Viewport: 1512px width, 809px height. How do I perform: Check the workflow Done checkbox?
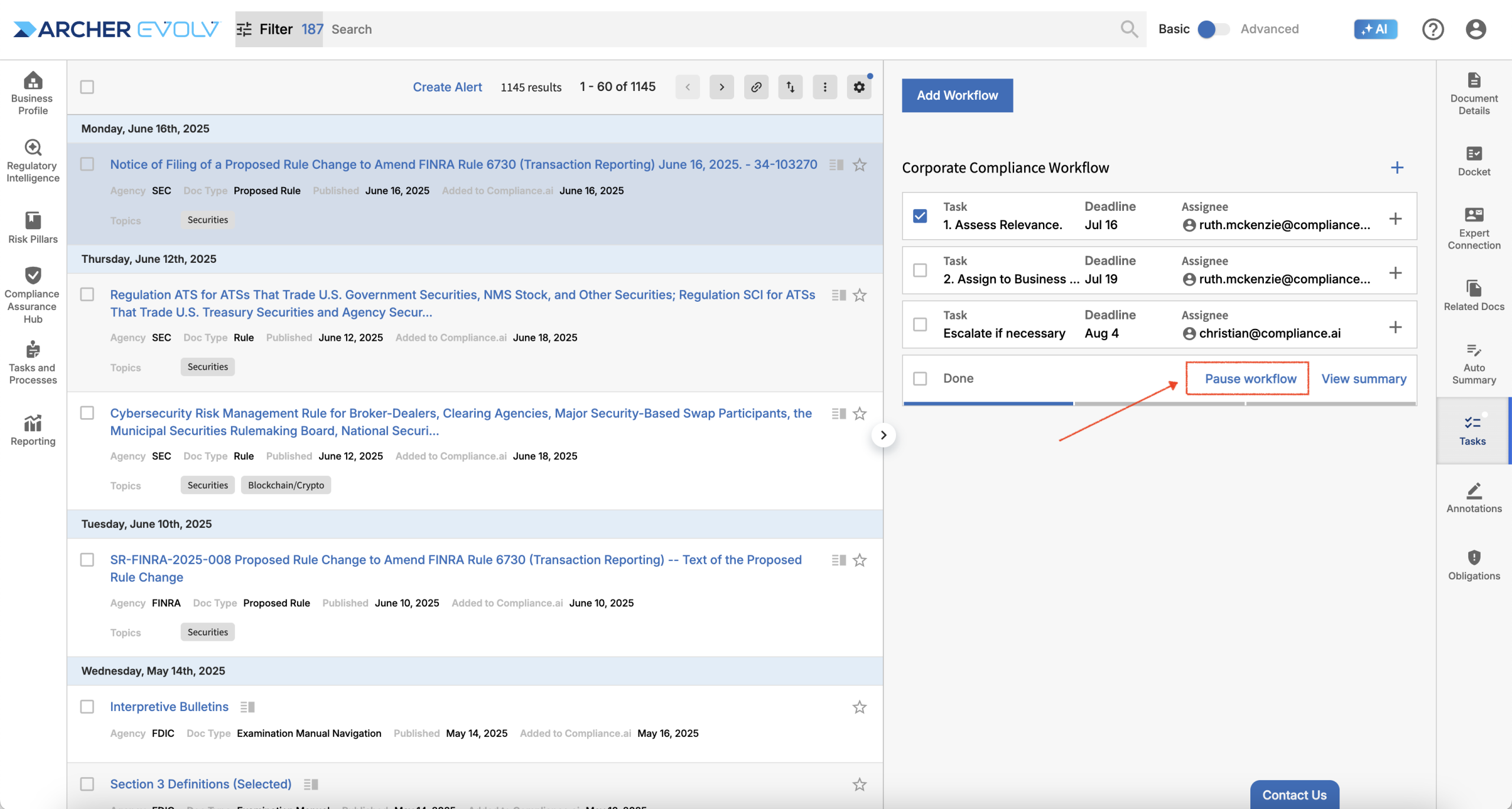(x=920, y=379)
